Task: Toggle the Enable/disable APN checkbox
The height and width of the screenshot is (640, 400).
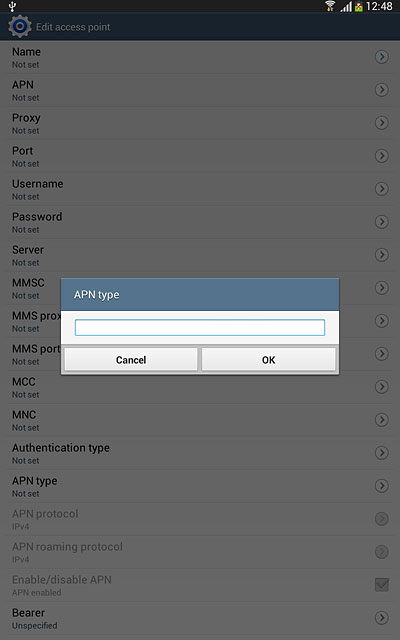Action: point(382,585)
